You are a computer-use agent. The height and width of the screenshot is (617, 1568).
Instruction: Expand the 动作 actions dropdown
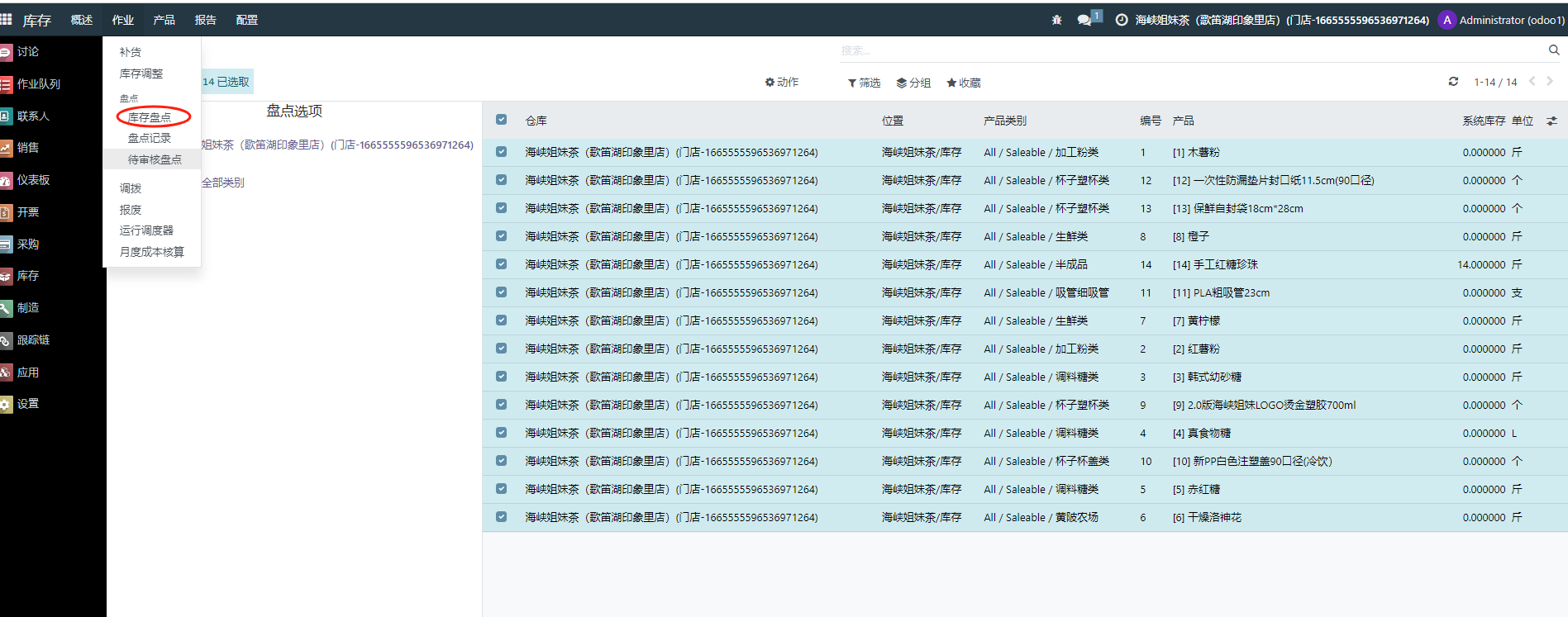[781, 83]
